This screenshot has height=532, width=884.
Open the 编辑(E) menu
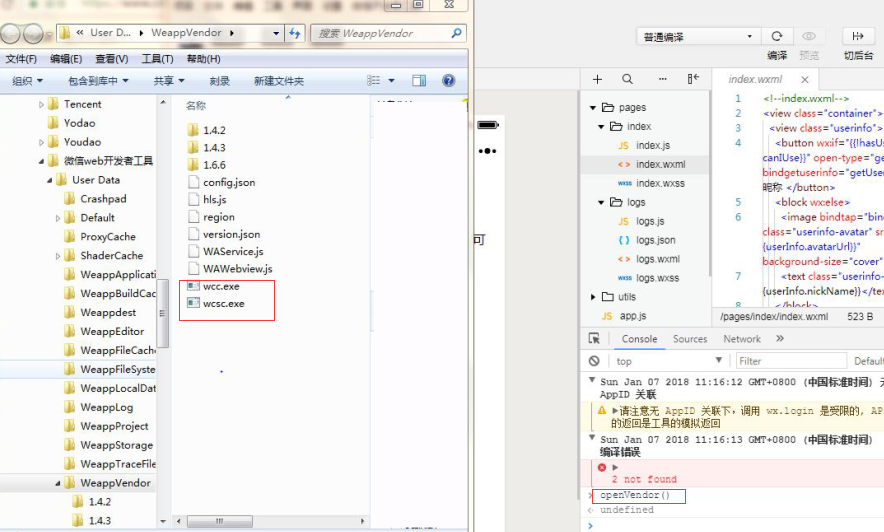66,59
